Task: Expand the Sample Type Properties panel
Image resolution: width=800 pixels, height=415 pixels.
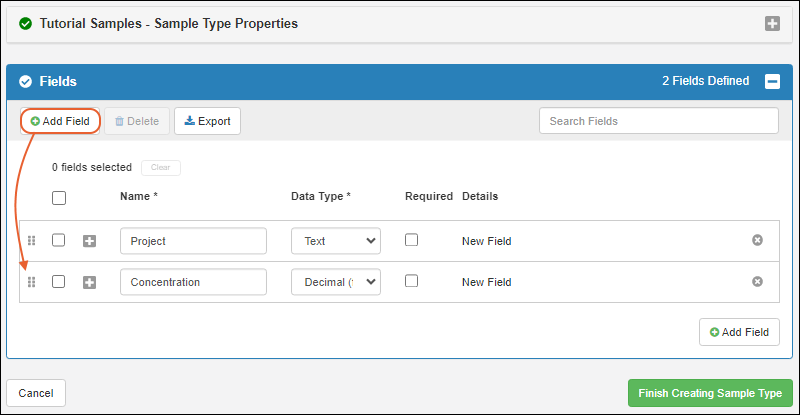Action: click(772, 24)
